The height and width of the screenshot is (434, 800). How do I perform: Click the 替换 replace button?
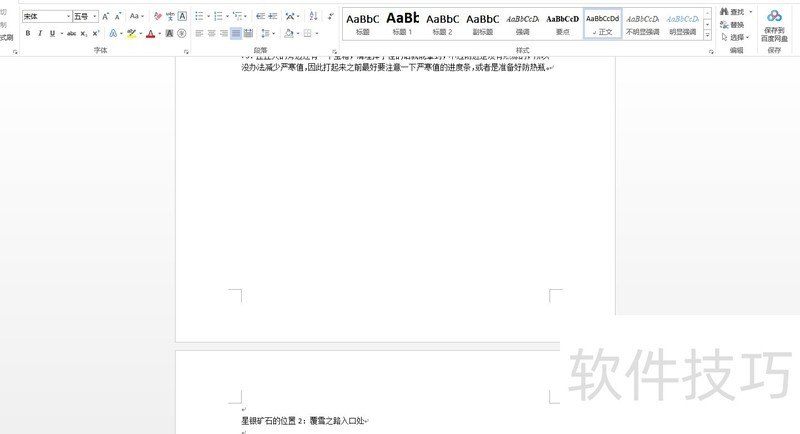coord(732,25)
